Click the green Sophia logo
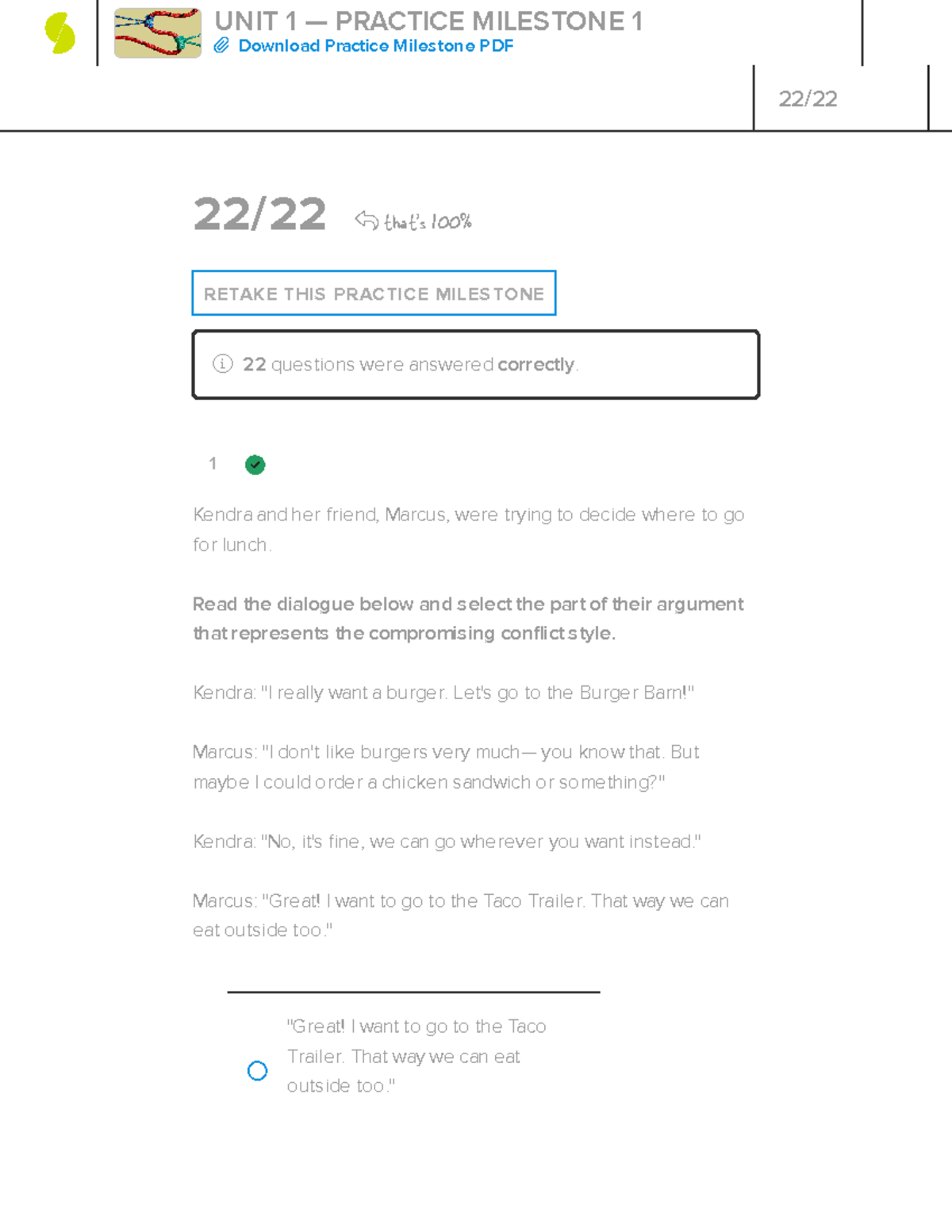The image size is (952, 1232). pos(60,33)
